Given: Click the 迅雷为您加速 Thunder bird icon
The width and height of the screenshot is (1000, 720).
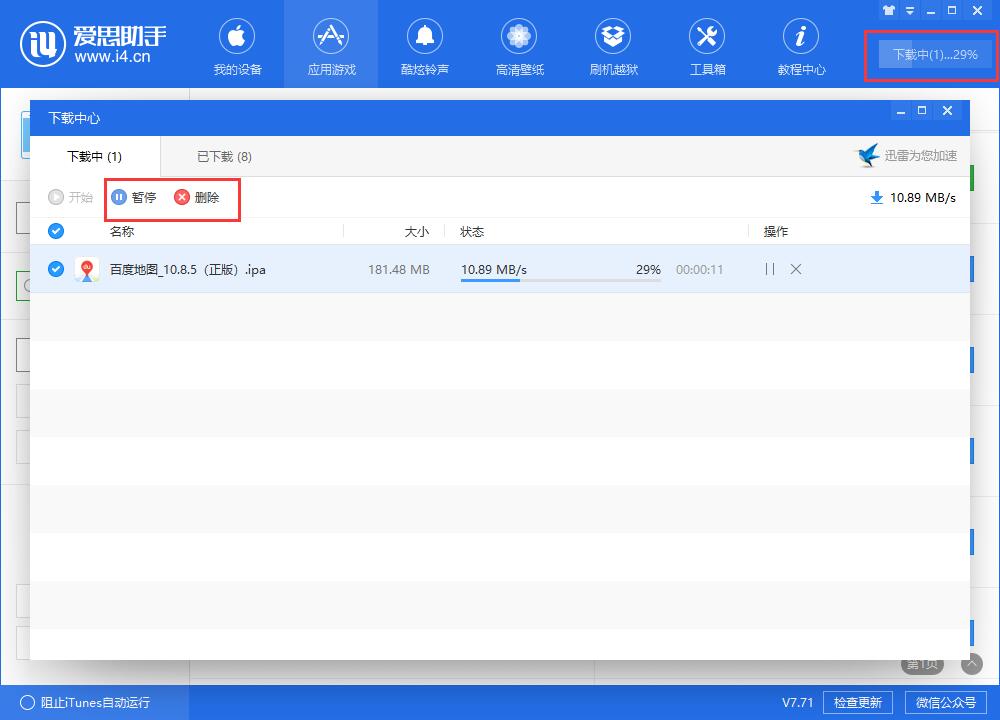Looking at the screenshot, I should (x=867, y=155).
